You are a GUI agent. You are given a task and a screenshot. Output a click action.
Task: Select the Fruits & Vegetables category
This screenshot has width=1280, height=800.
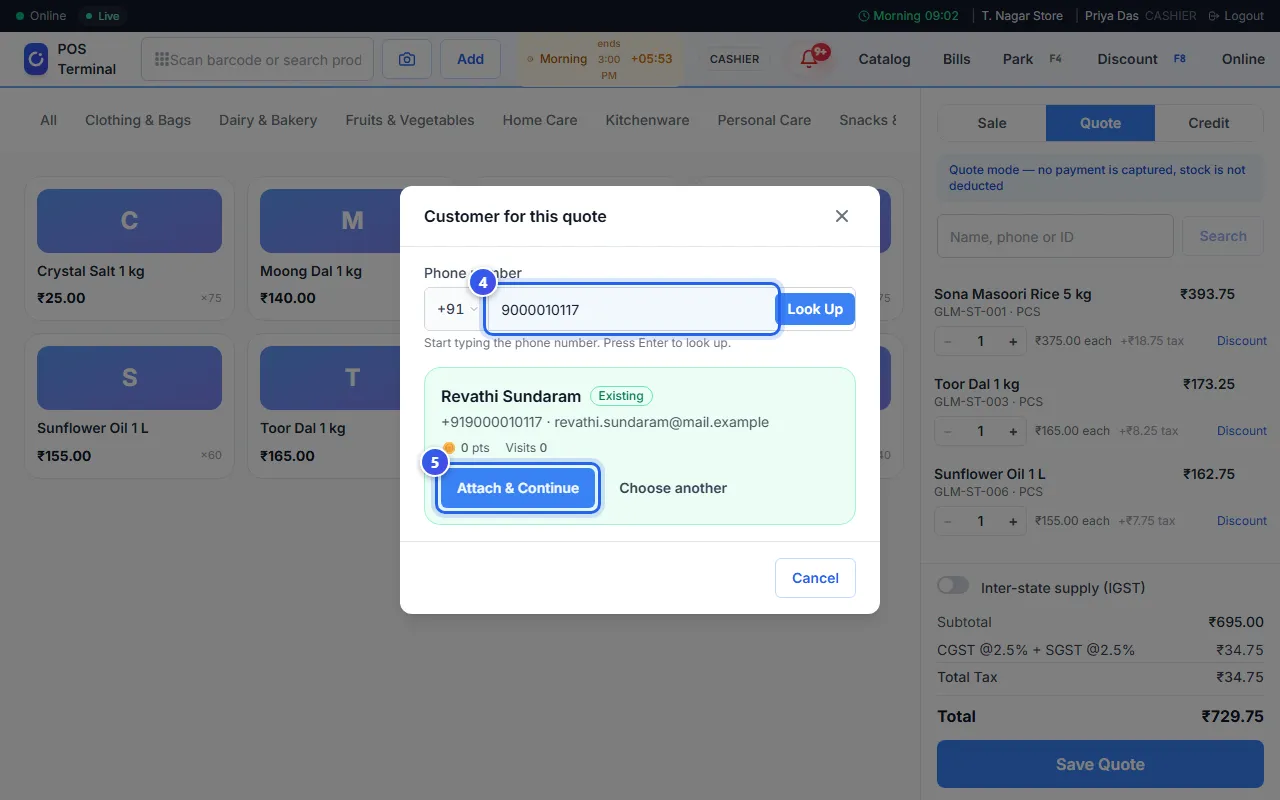[x=410, y=120]
